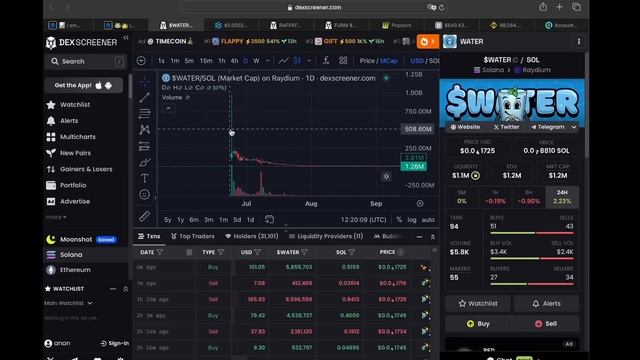Open Liquidity Providers (11) tab
Viewport: 640px width, 360px height.
(x=326, y=236)
